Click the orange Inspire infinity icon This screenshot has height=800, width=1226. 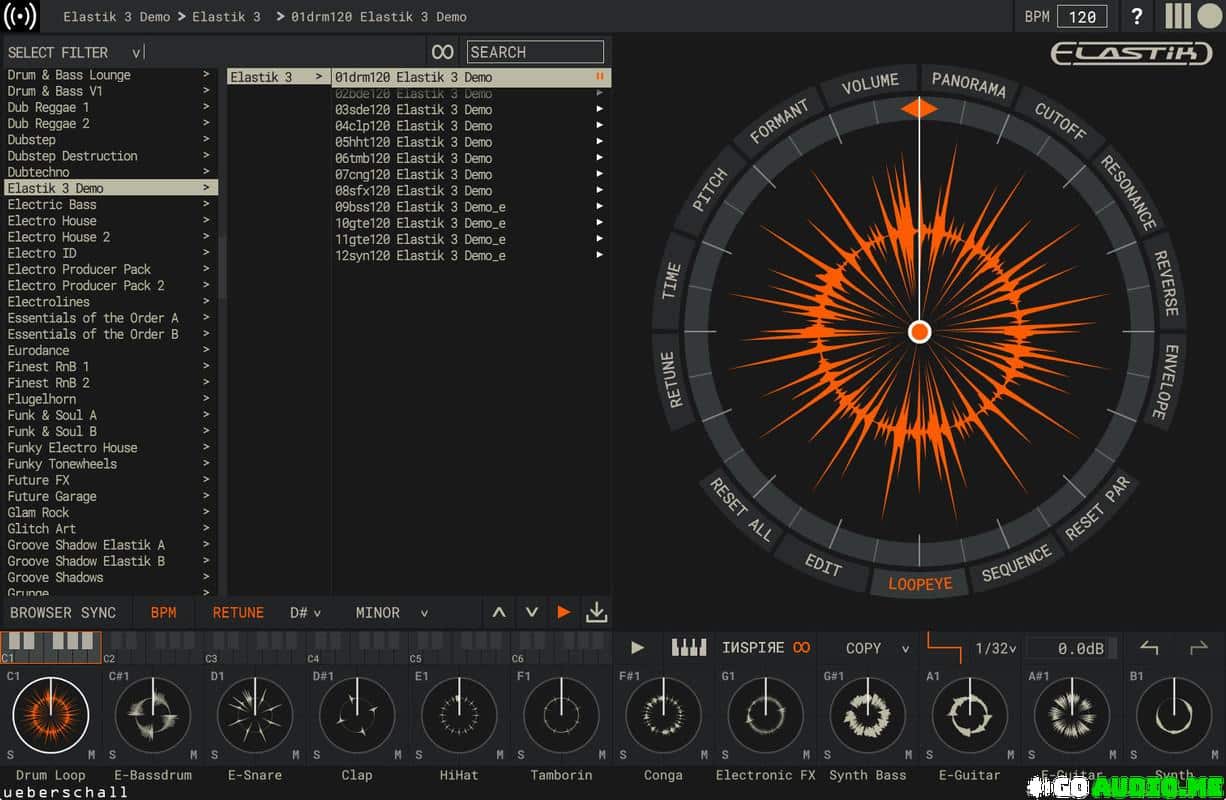[x=801, y=648]
